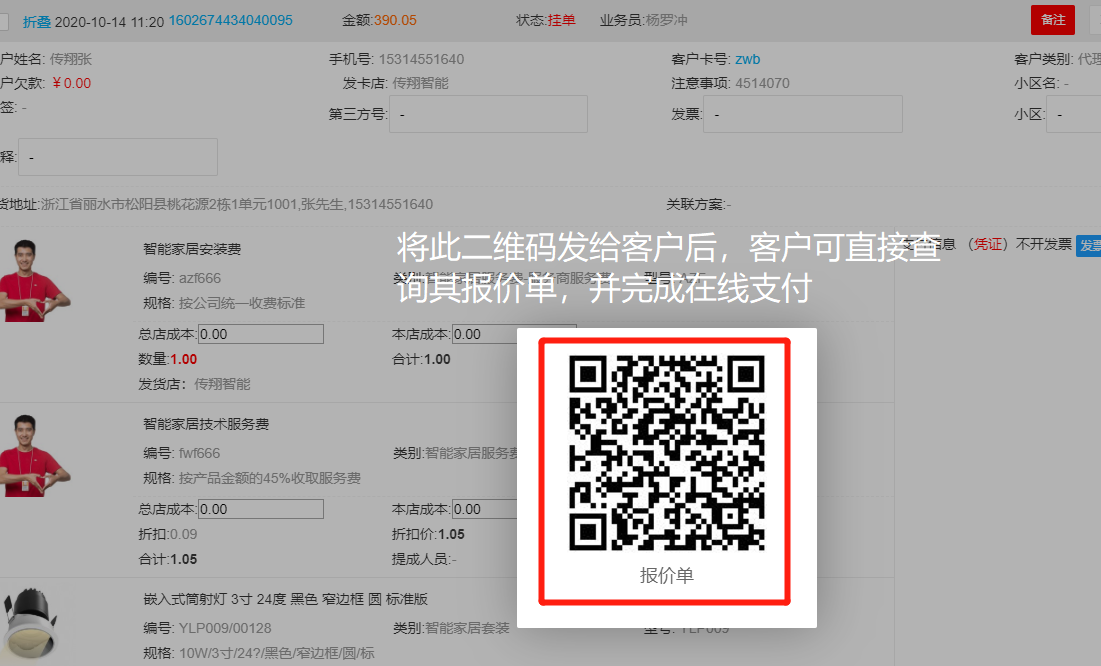Click customer card number zwb

coord(748,59)
